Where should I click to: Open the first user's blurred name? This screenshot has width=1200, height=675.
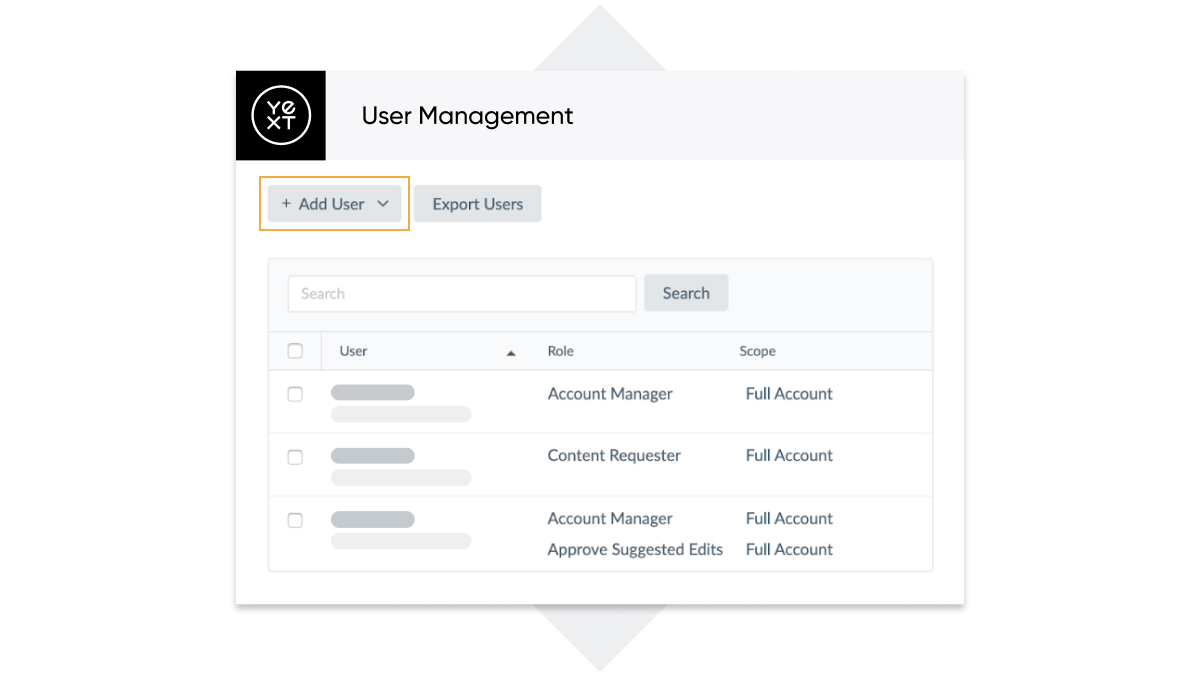click(373, 393)
